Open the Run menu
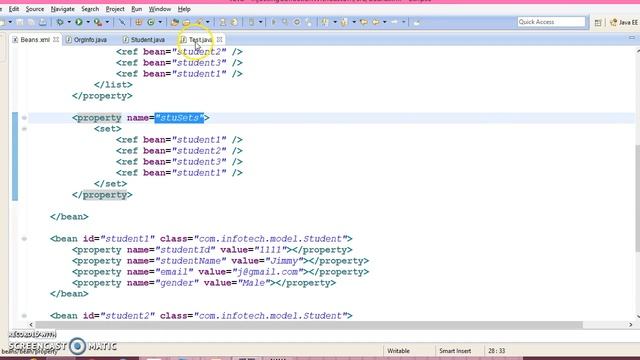Image resolution: width=640 pixels, height=360 pixels. [x=136, y=9]
